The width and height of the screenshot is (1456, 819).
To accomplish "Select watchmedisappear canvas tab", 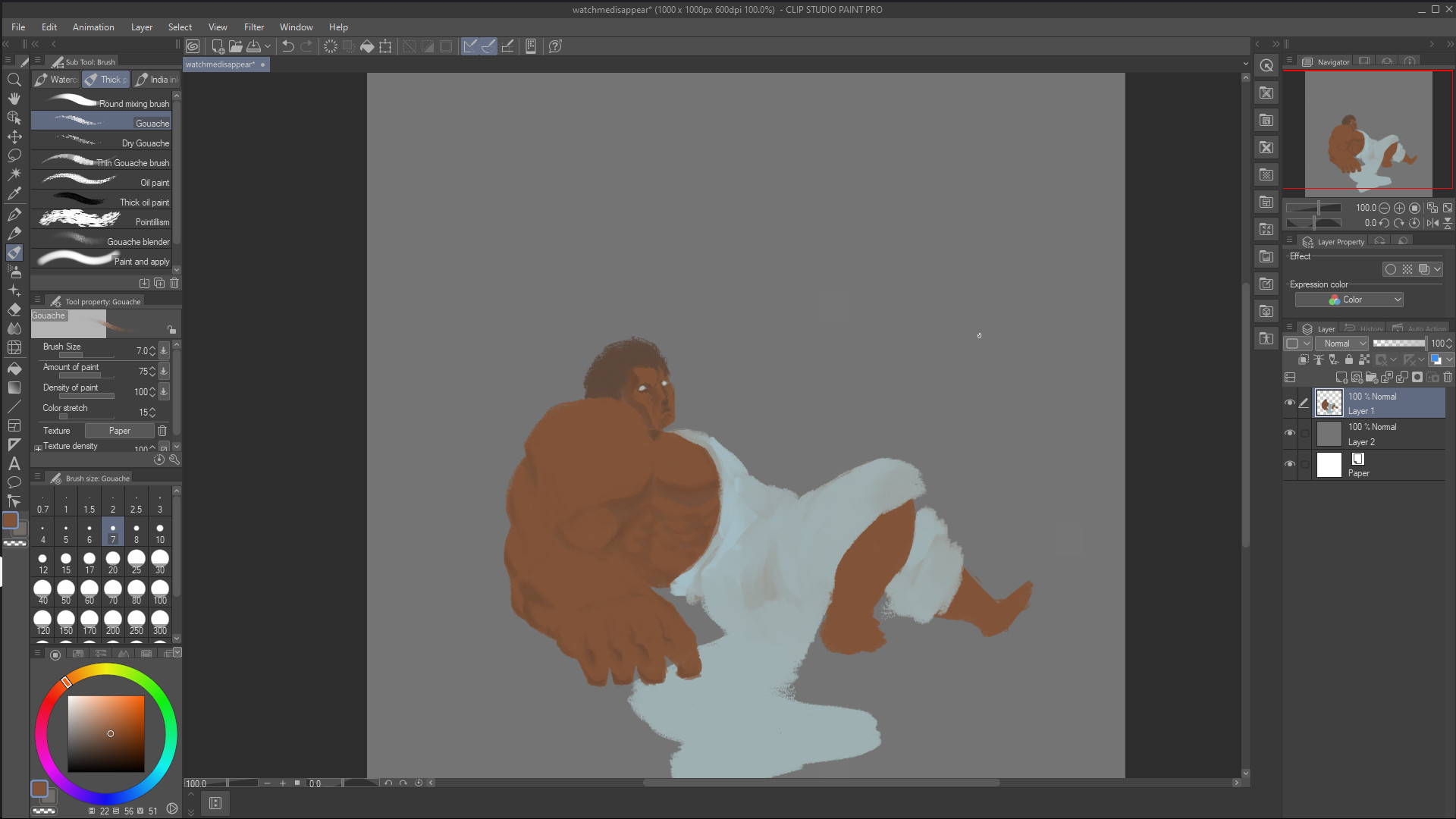I will pos(225,64).
